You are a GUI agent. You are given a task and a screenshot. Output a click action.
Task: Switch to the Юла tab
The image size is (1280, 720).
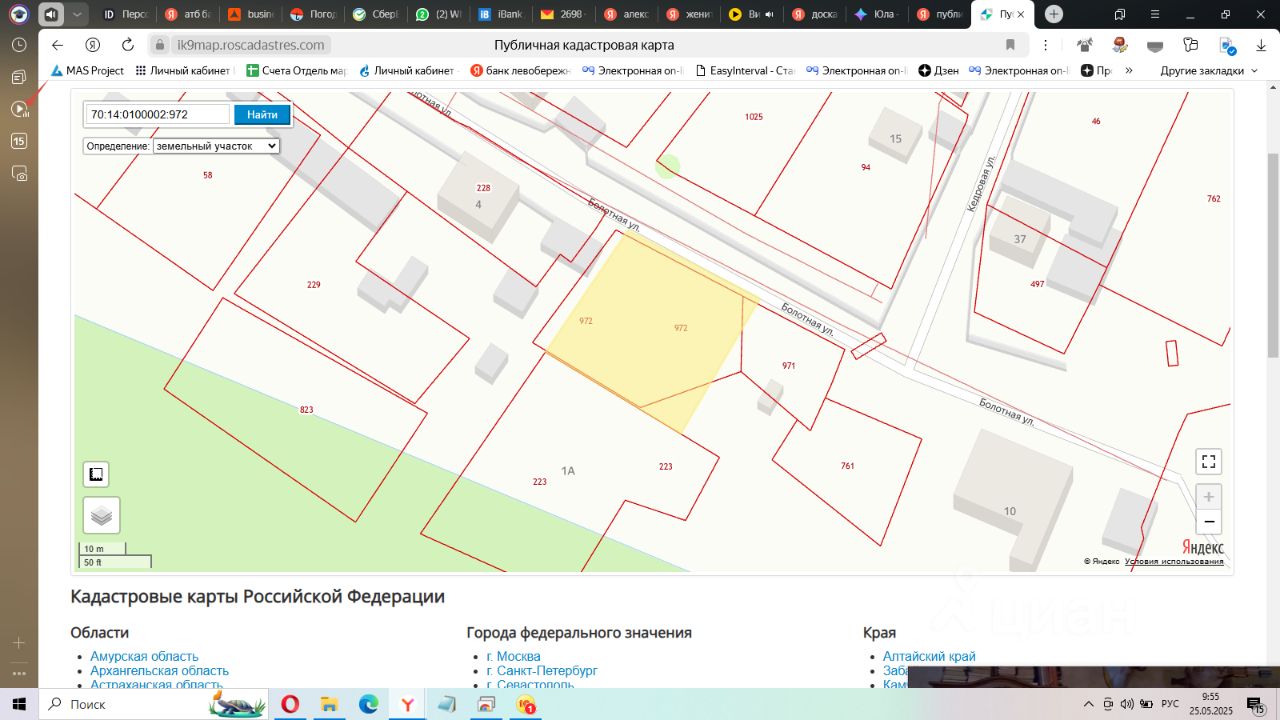coord(877,14)
